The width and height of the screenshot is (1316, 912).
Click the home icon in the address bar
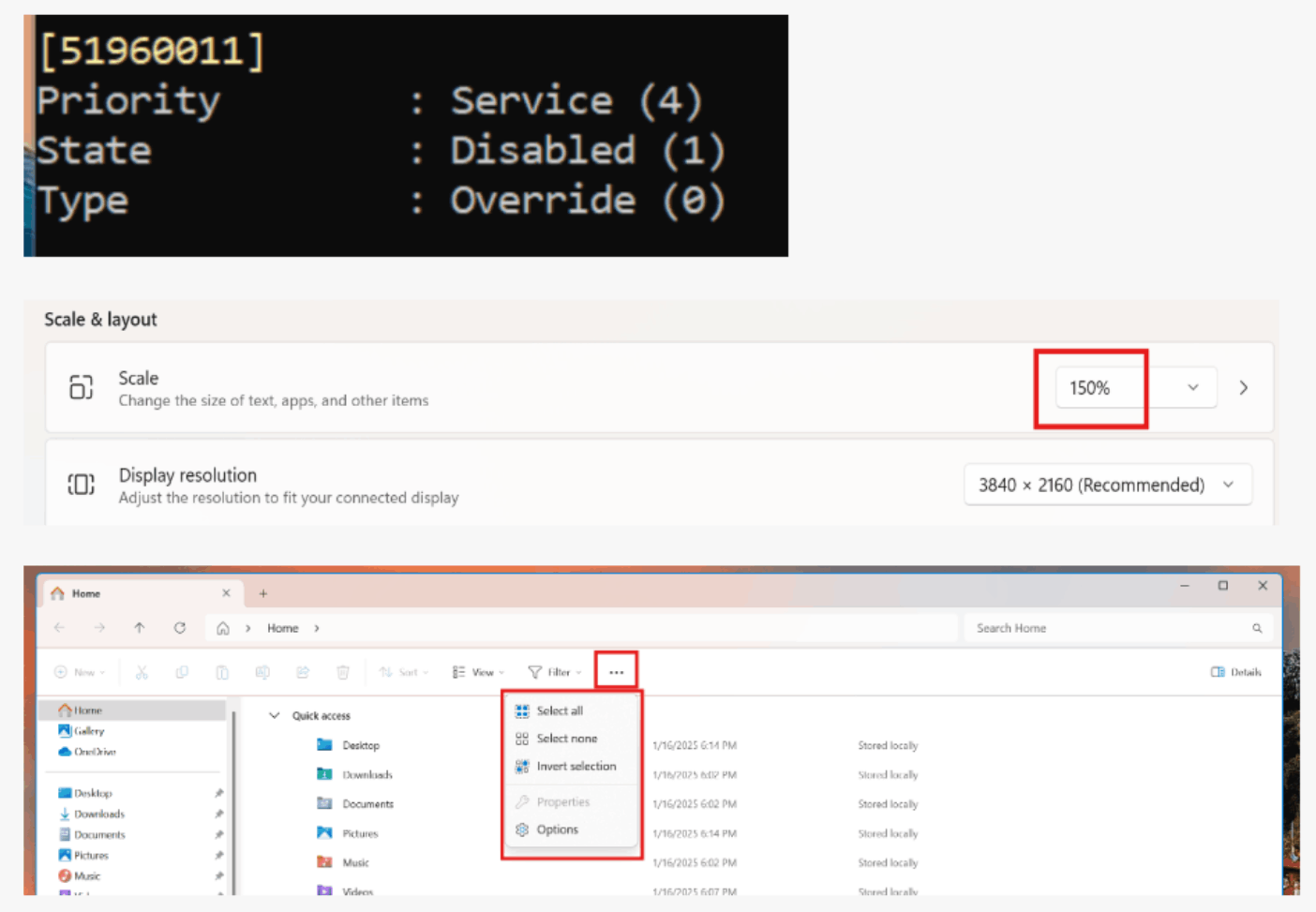click(x=223, y=628)
